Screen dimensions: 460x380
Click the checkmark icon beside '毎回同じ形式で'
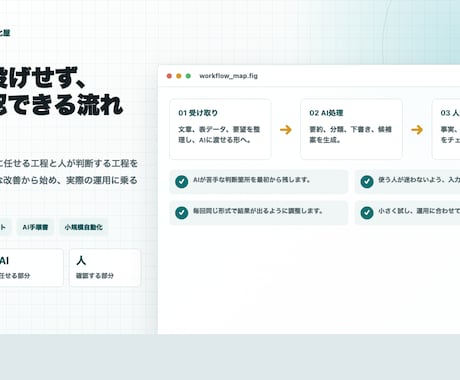[182, 212]
